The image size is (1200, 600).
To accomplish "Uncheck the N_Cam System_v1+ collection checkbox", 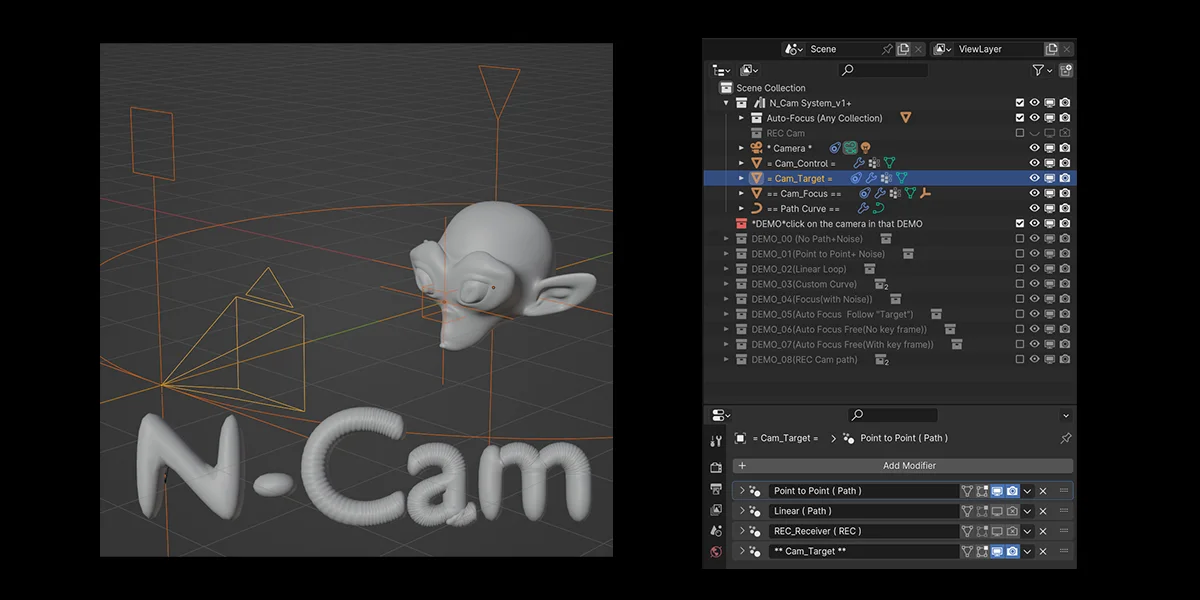I will pos(1019,103).
